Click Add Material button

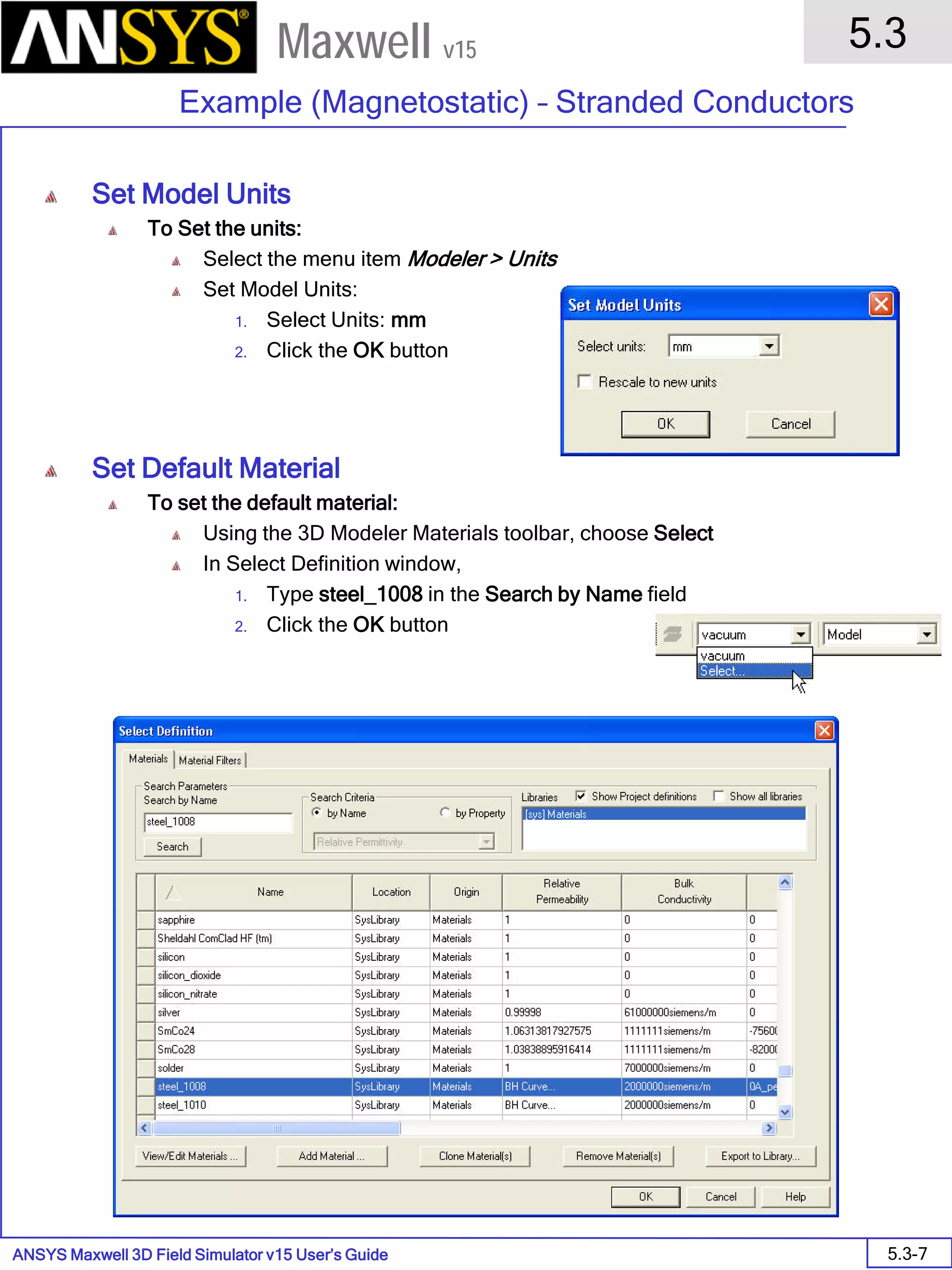tap(332, 1156)
